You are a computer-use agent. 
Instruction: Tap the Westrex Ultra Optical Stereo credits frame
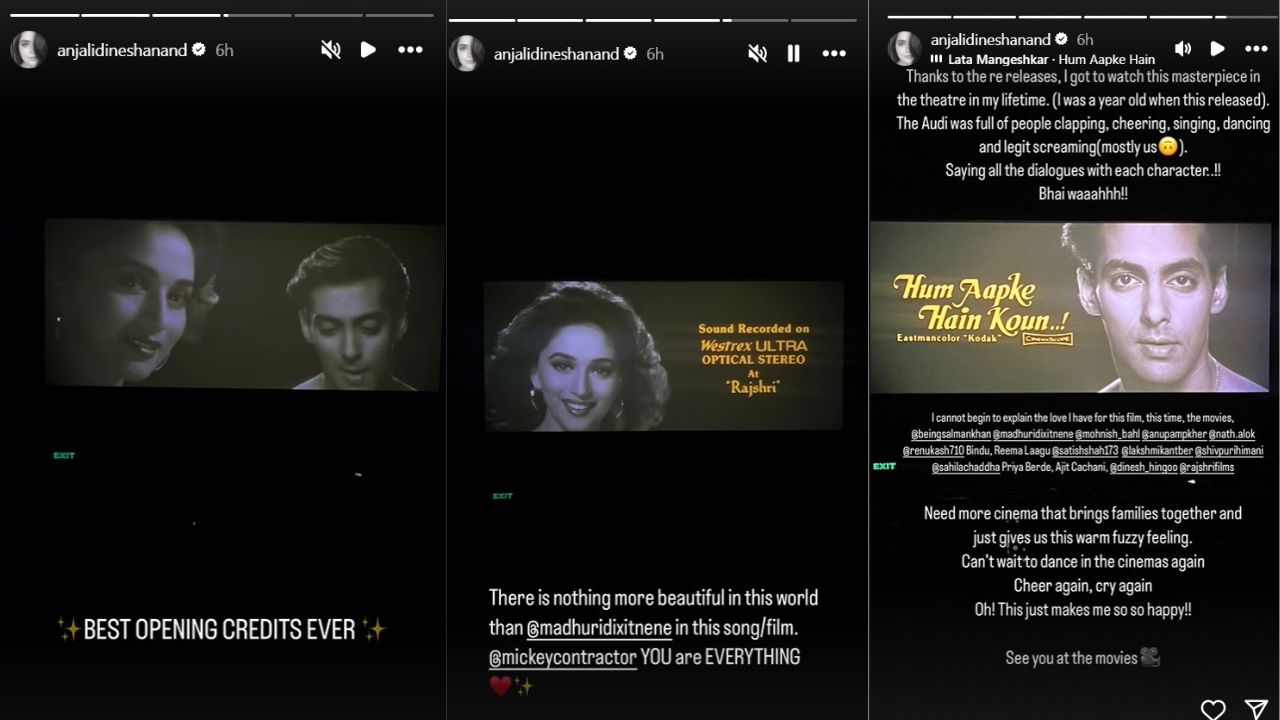coord(664,356)
